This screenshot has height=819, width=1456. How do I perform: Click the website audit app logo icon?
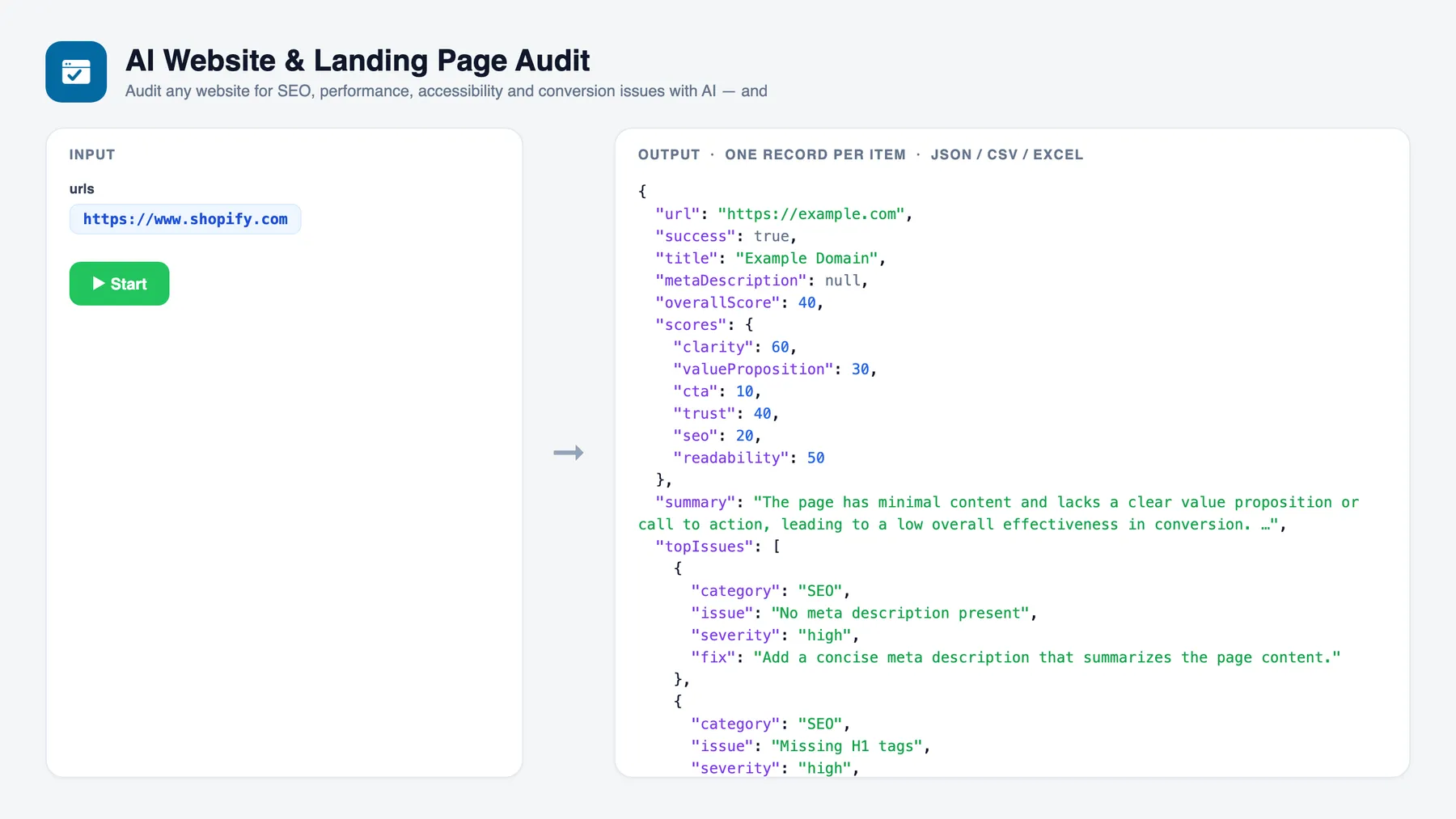(76, 72)
